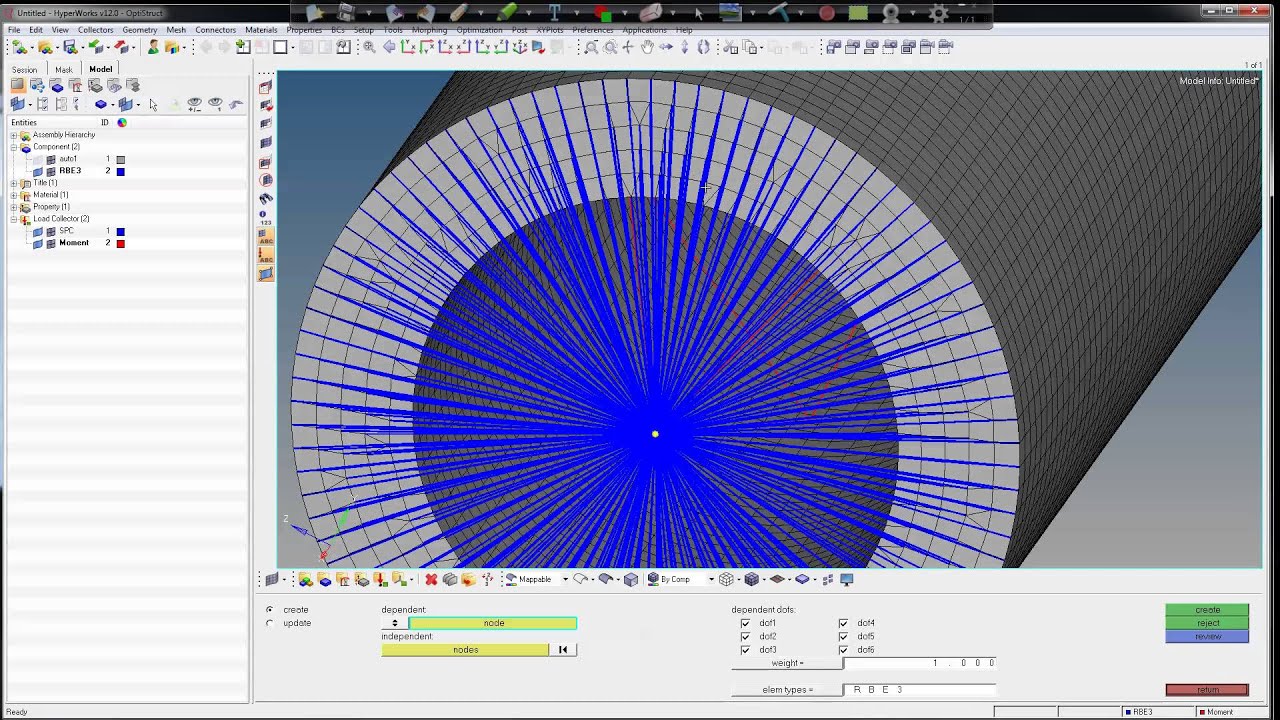
Task: Click the red delete X icon
Action: point(431,579)
